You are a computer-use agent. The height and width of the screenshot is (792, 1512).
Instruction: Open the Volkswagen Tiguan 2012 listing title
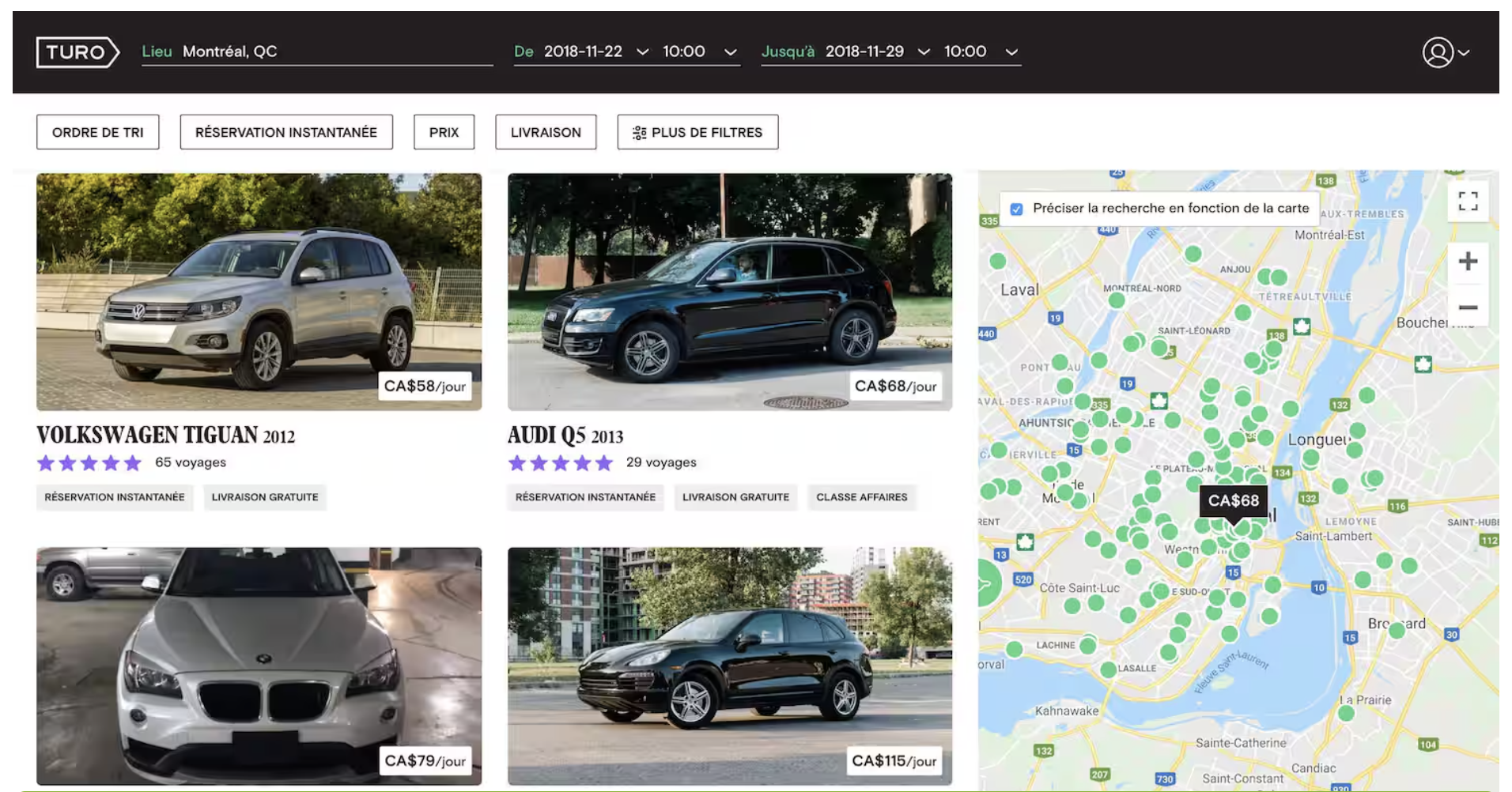tap(166, 436)
